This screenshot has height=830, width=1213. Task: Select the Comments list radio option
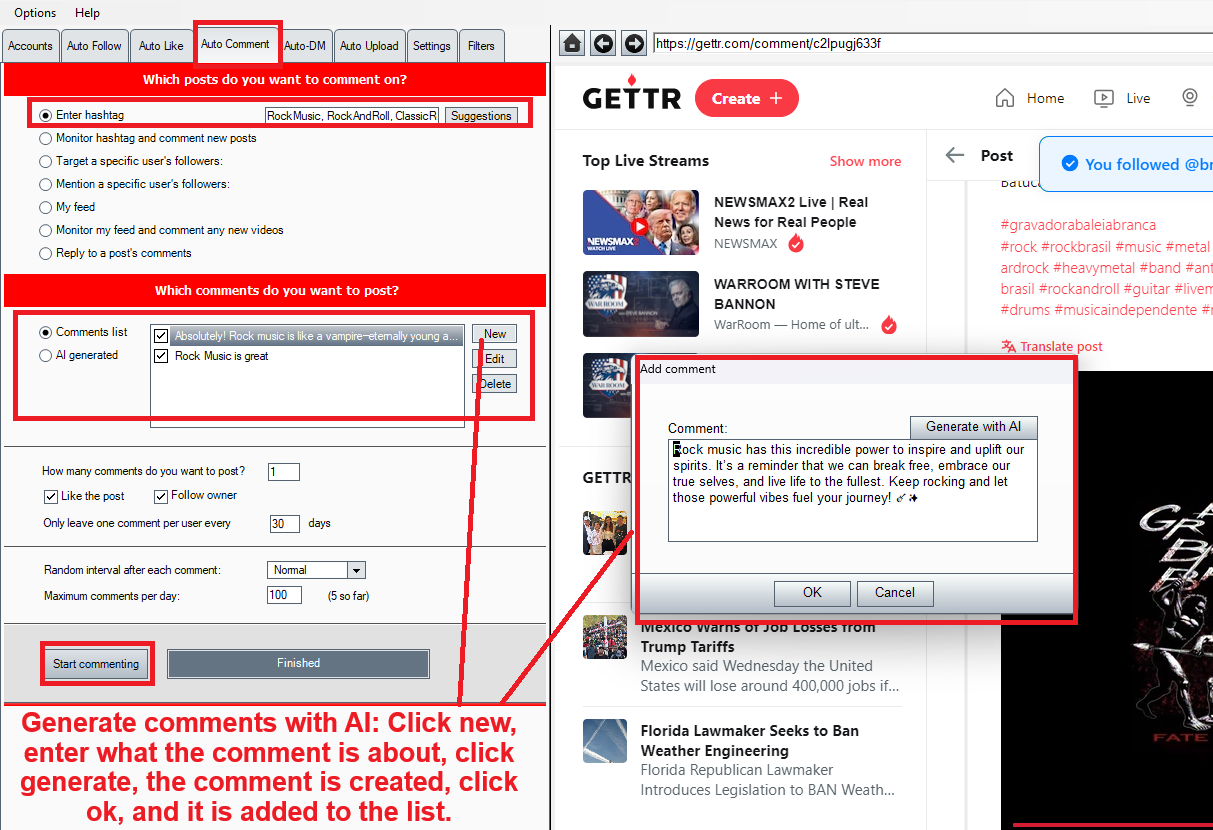pos(45,333)
